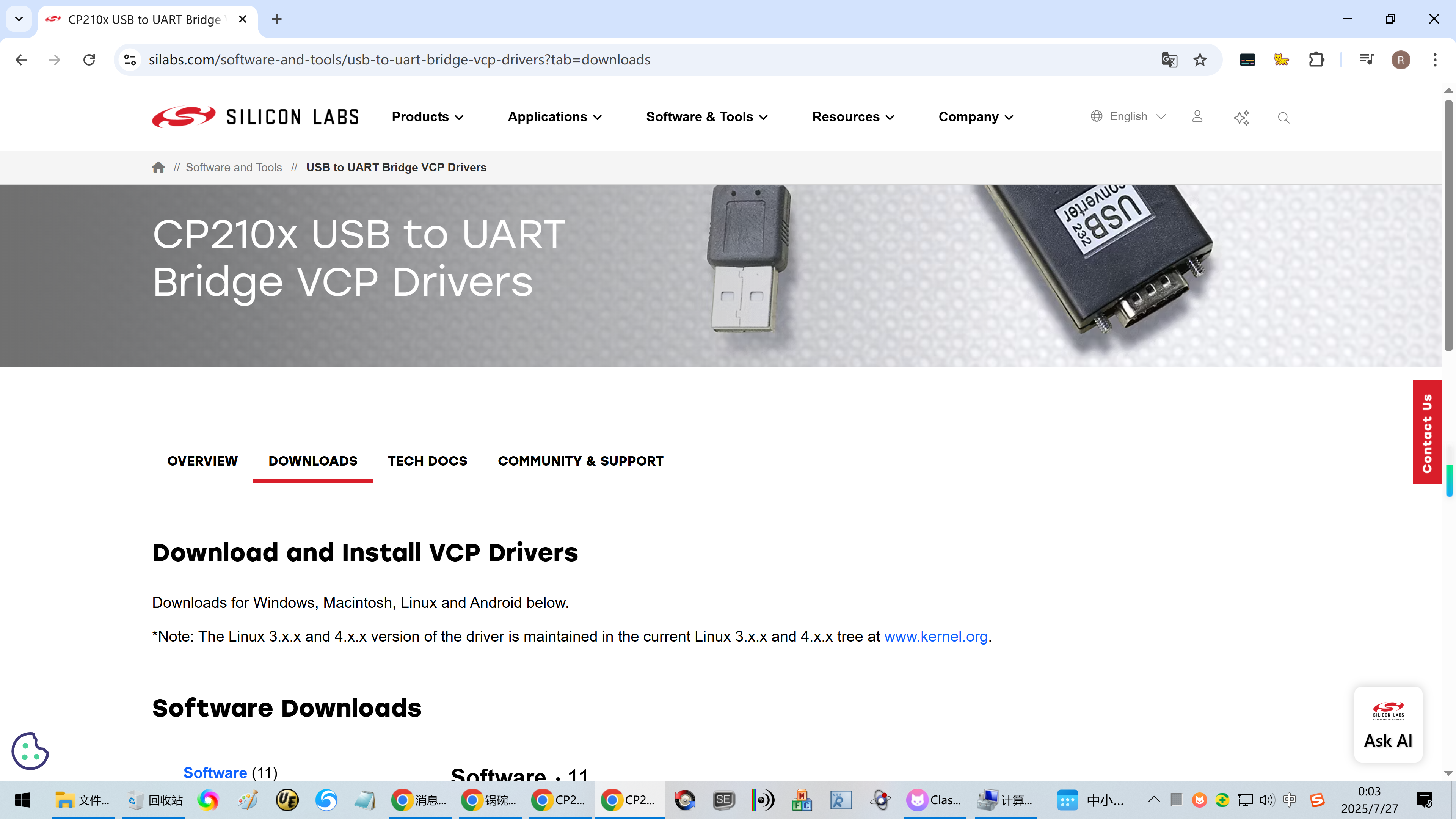The image size is (1456, 819).
Task: Toggle the Chinese input method indicator
Action: (1289, 800)
